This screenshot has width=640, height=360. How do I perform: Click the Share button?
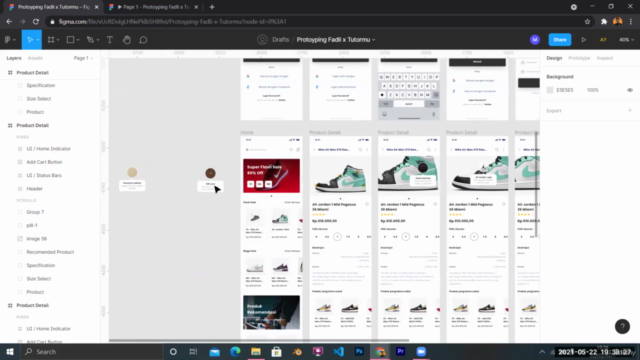click(560, 40)
